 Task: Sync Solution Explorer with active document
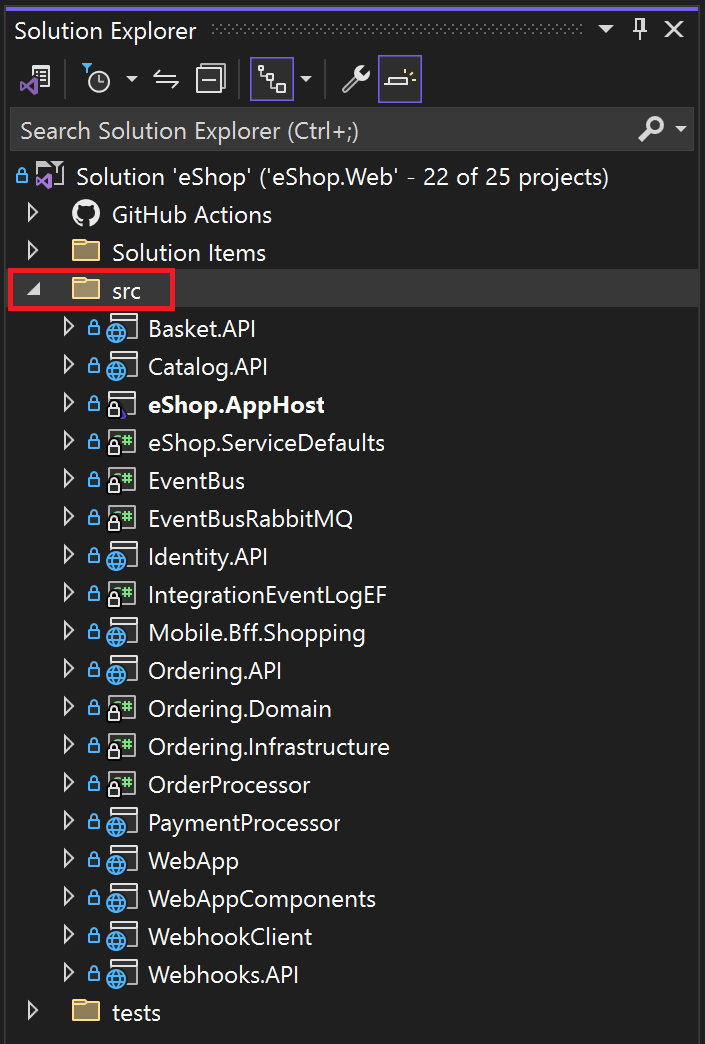(x=165, y=78)
